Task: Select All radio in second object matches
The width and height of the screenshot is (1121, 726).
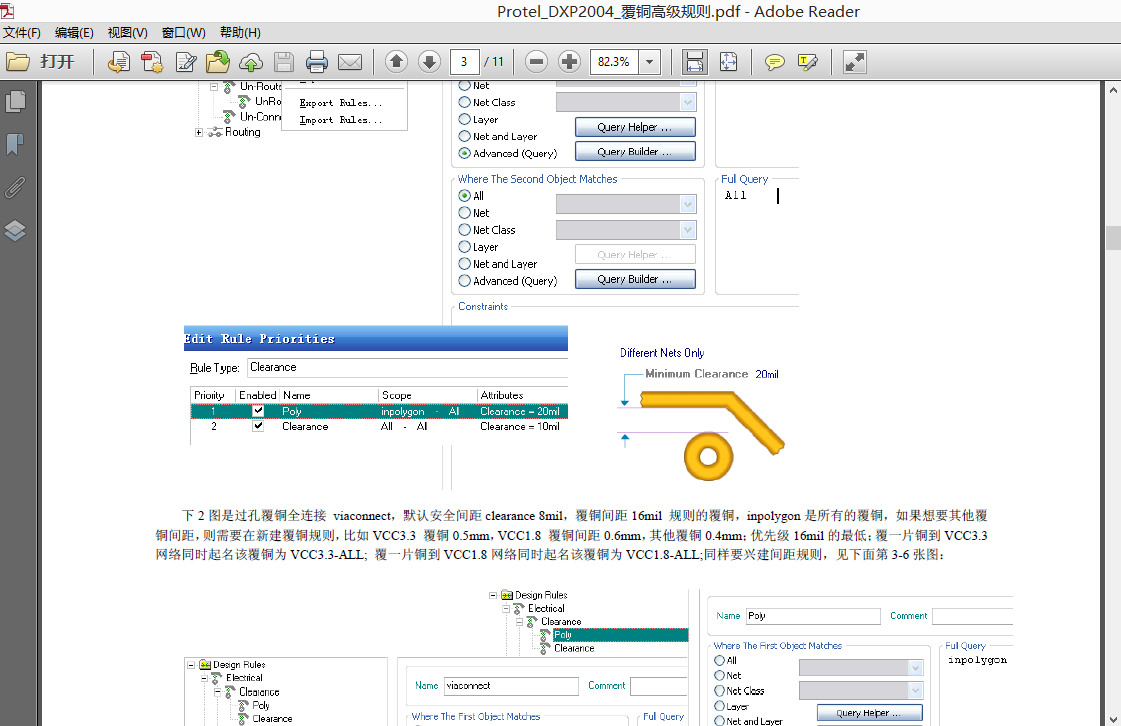Action: pyautogui.click(x=465, y=195)
